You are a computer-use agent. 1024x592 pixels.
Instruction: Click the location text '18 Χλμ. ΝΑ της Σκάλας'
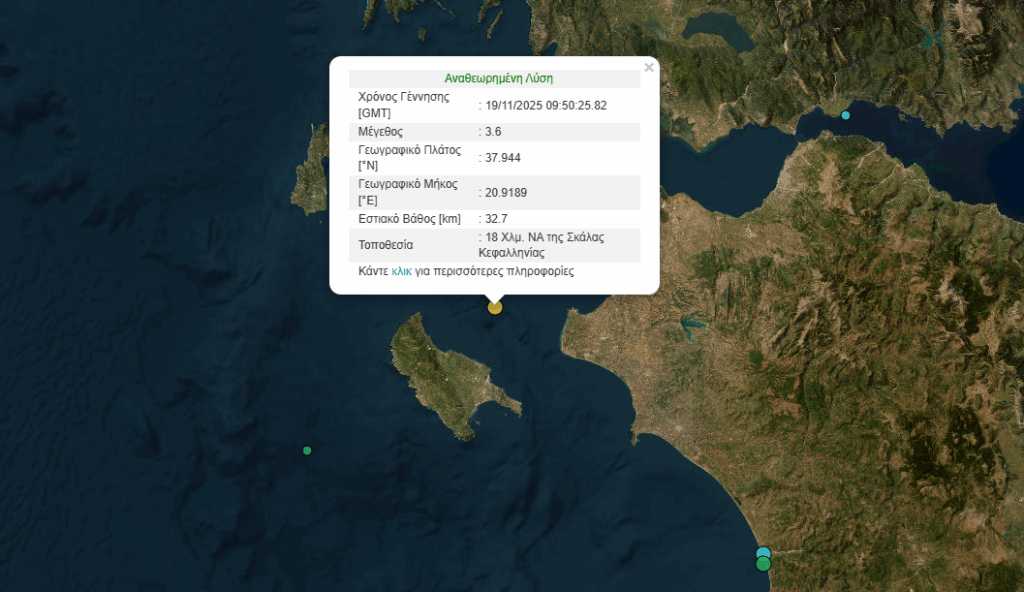point(545,237)
